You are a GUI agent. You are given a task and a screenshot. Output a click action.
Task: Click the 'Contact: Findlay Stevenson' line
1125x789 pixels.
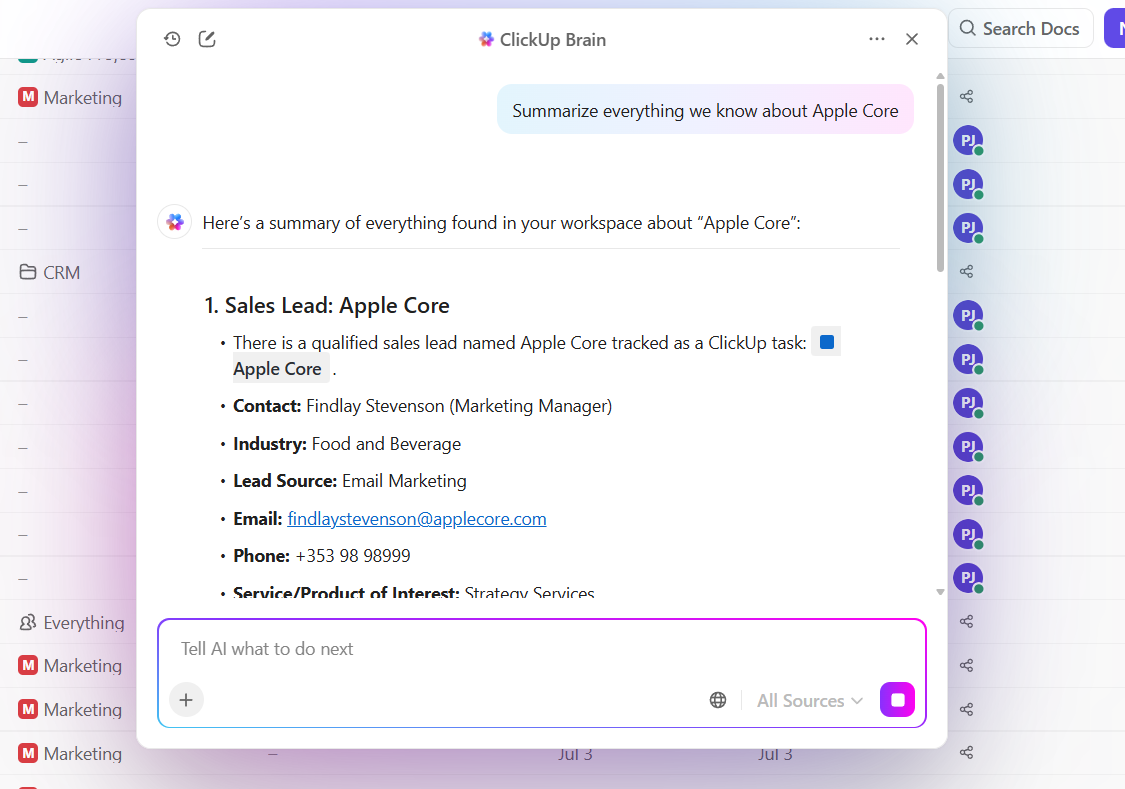click(x=423, y=406)
